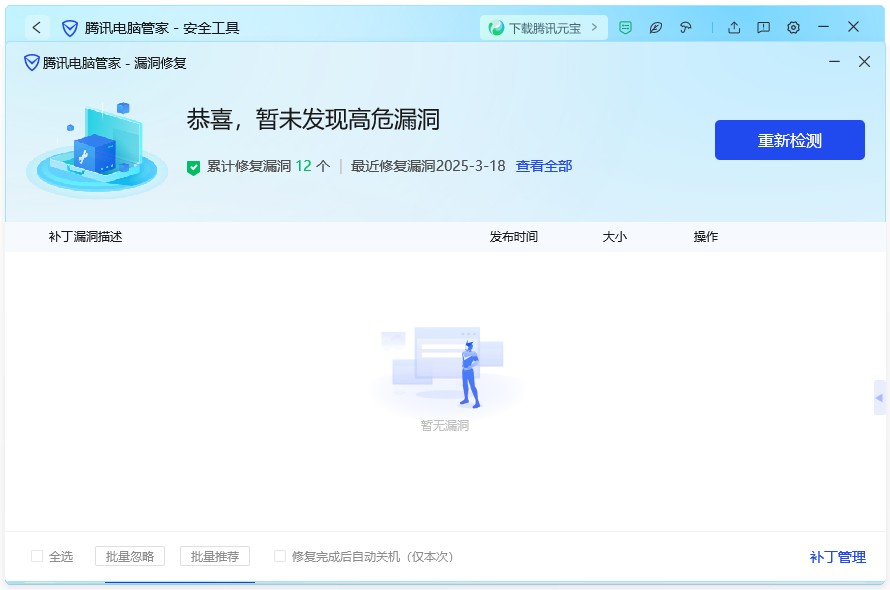The height and width of the screenshot is (590, 890).
Task: Open the 补丁管理 link
Action: (838, 557)
